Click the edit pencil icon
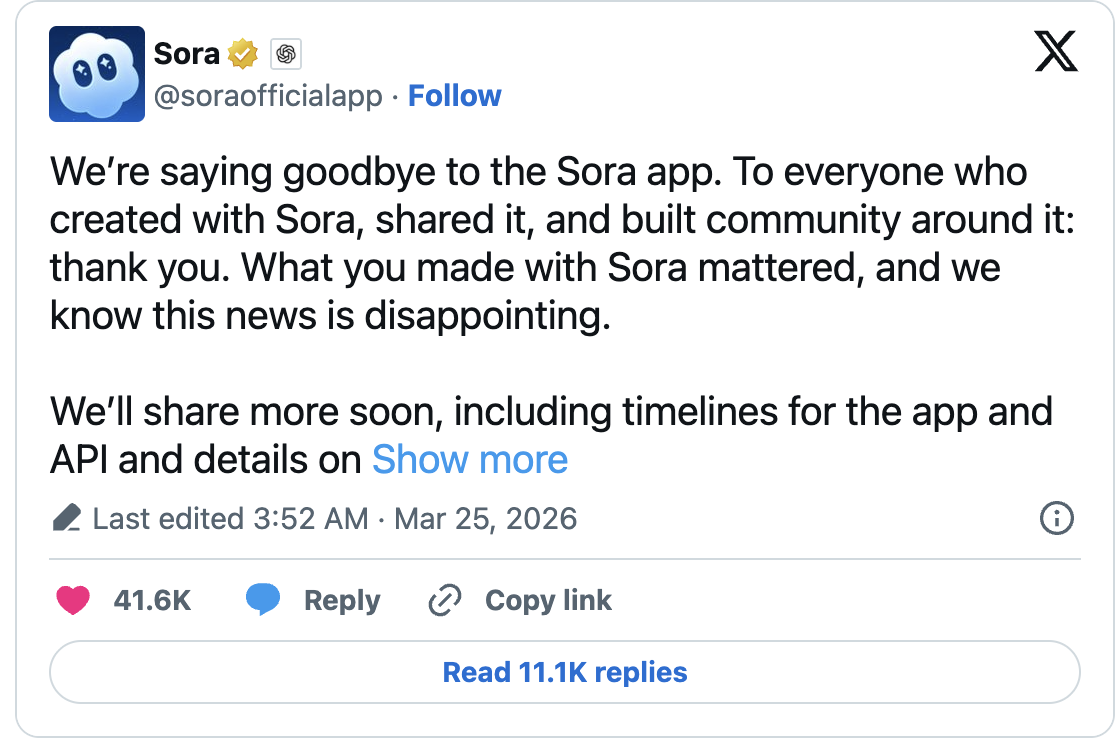 coord(67,519)
